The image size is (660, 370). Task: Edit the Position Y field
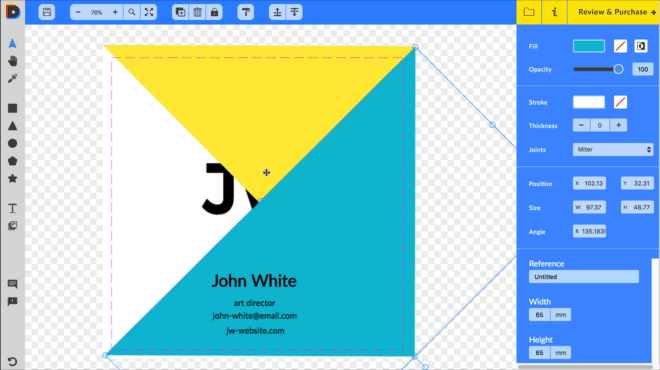[x=637, y=183]
